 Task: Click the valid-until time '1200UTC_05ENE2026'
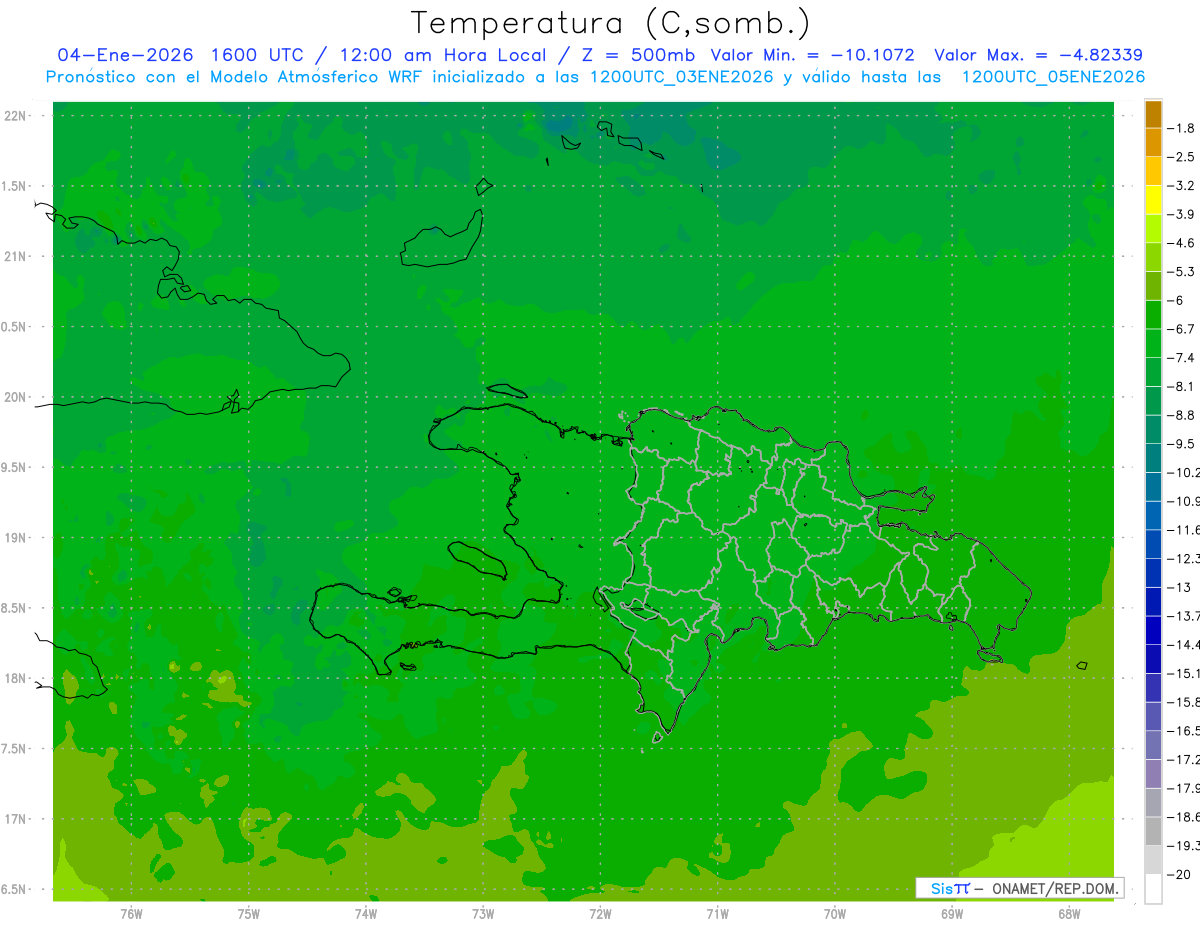pos(1054,77)
